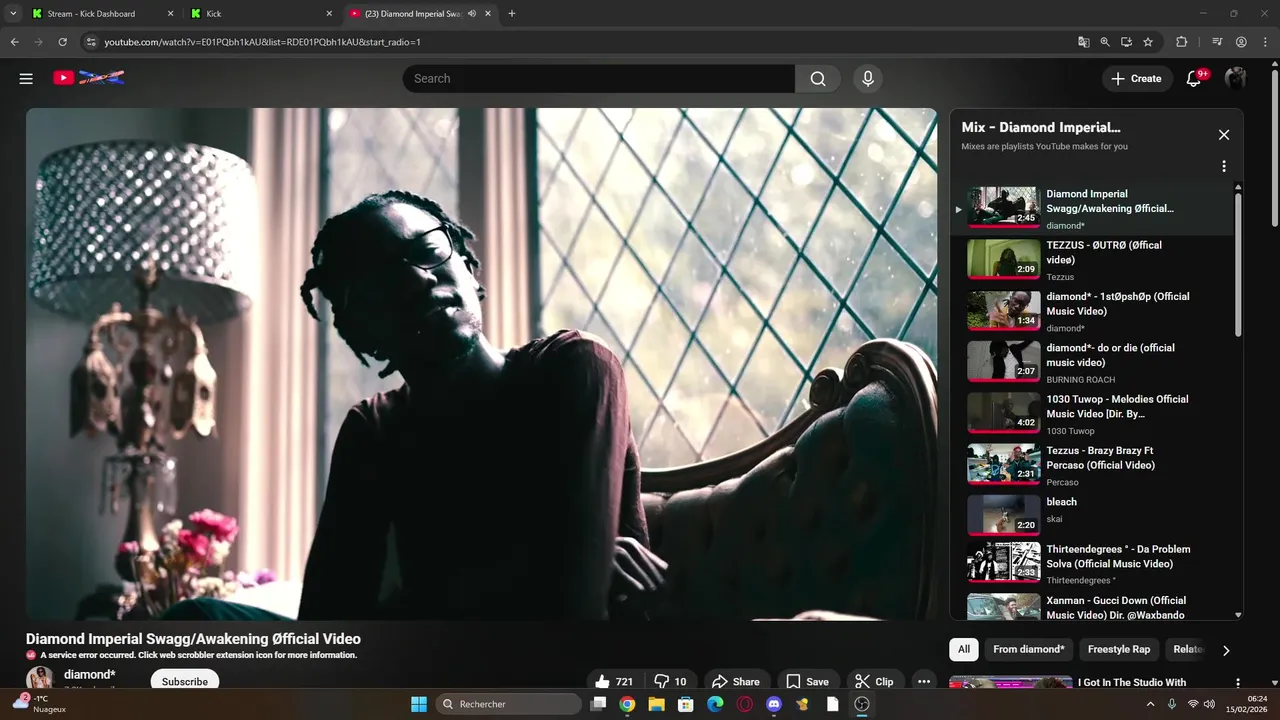Image resolution: width=1280 pixels, height=720 pixels.
Task: Open Chrome three-dot main menu
Action: click(x=1265, y=42)
